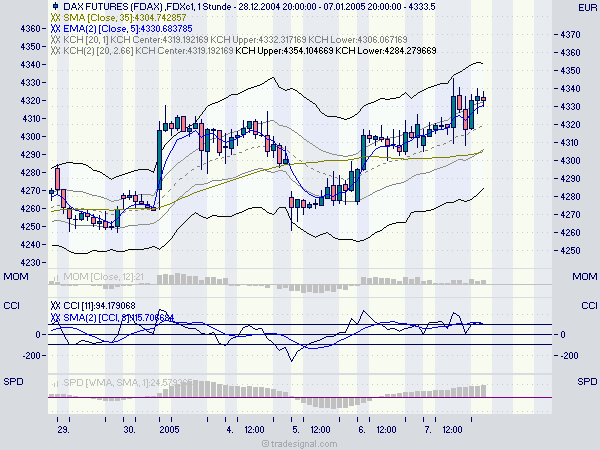Click the SPD panel label on left
Image resolution: width=600 pixels, height=450 pixels.
pos(13,382)
